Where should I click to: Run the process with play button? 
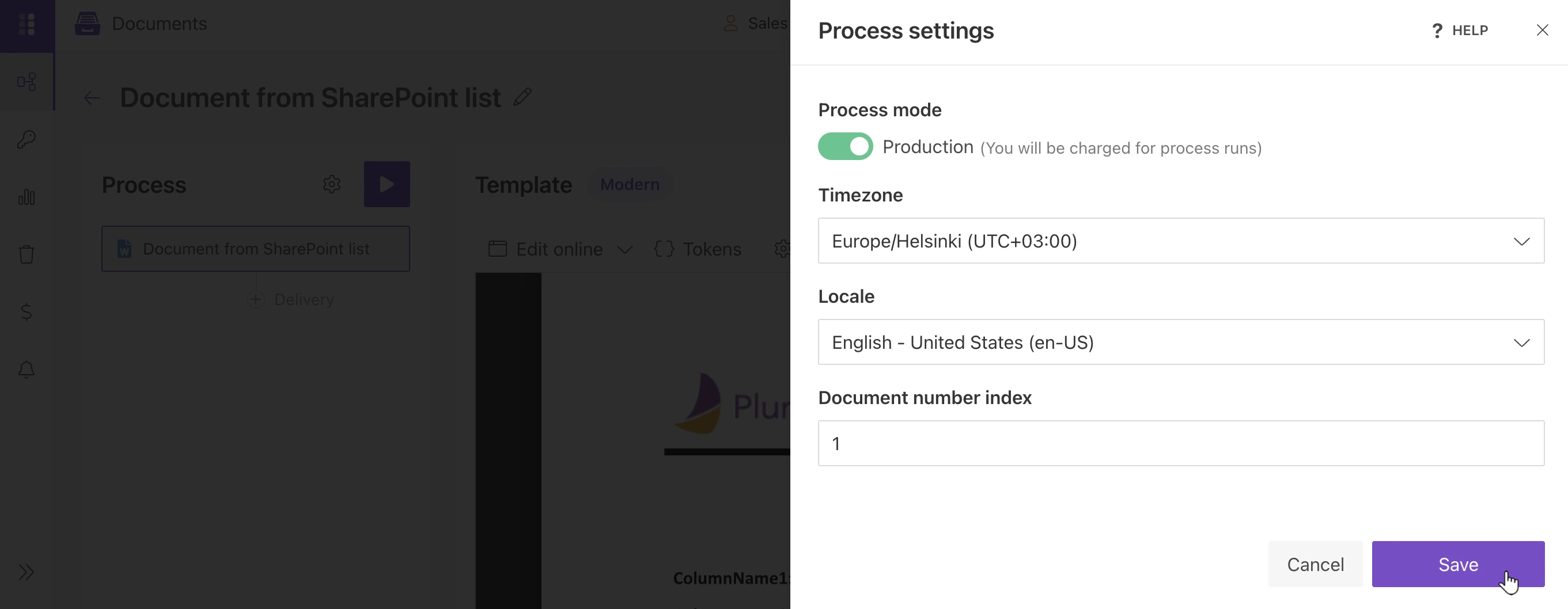point(387,184)
